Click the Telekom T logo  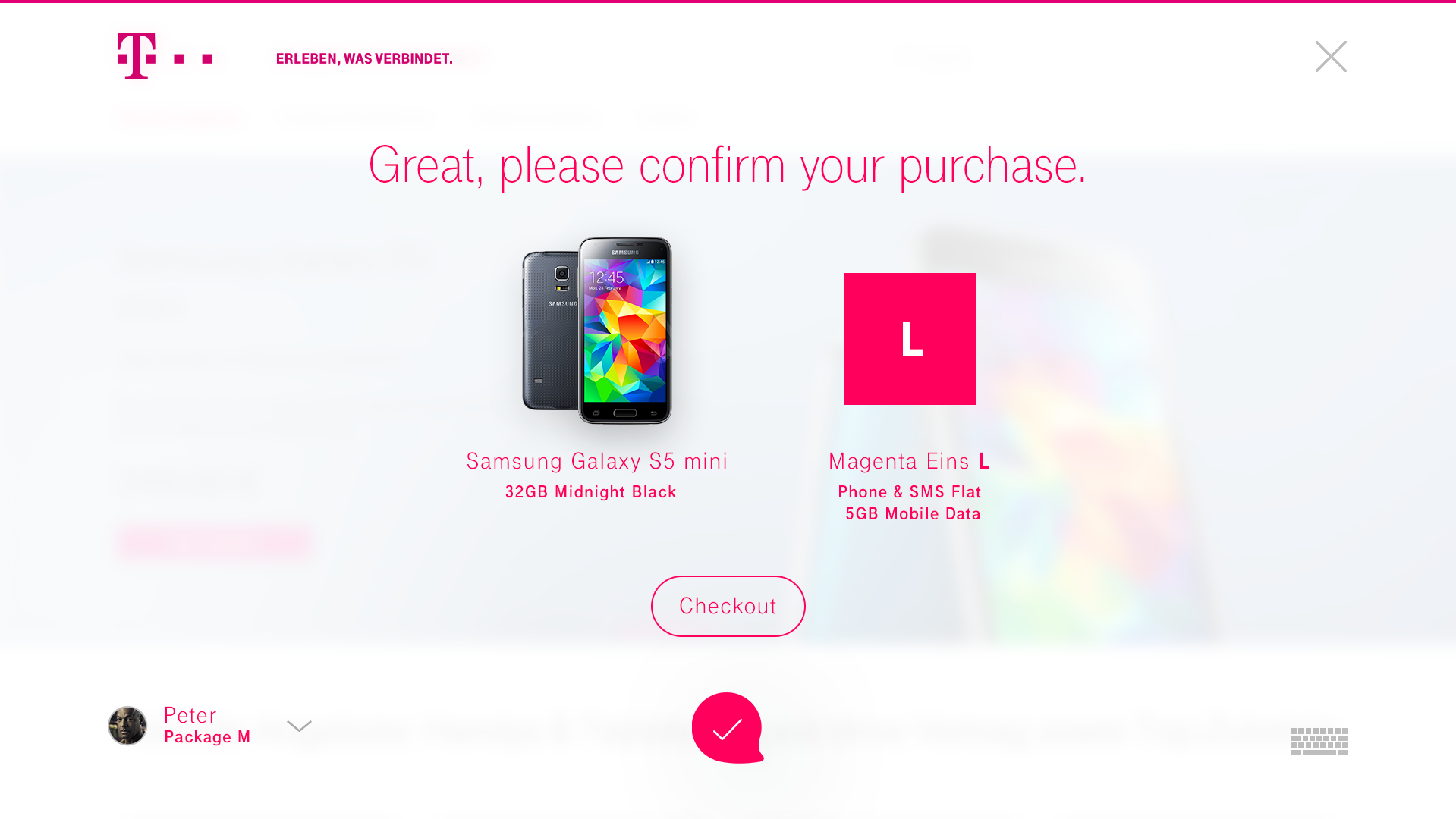tap(137, 56)
